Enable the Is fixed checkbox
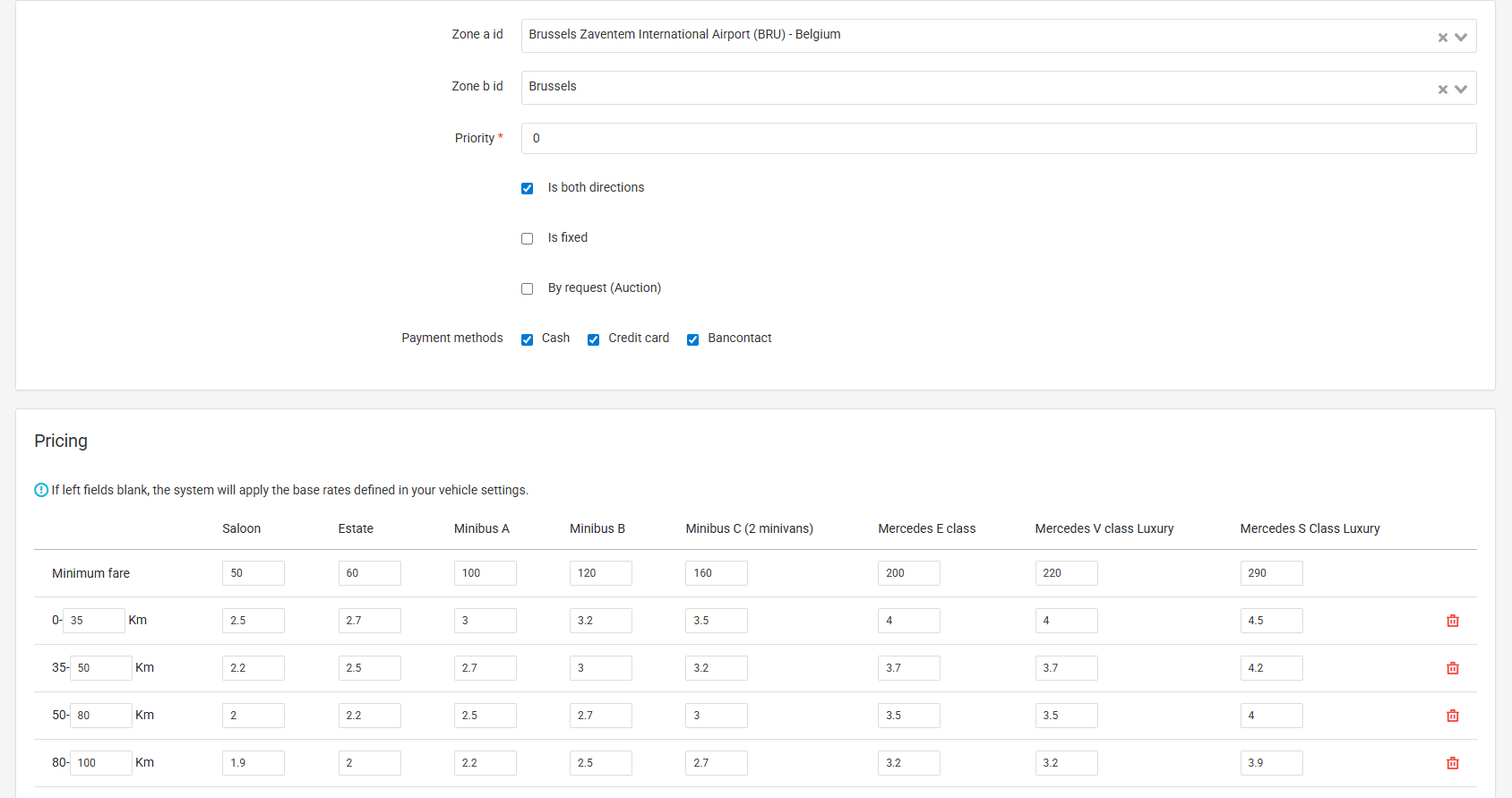The width and height of the screenshot is (1512, 798). click(x=528, y=238)
